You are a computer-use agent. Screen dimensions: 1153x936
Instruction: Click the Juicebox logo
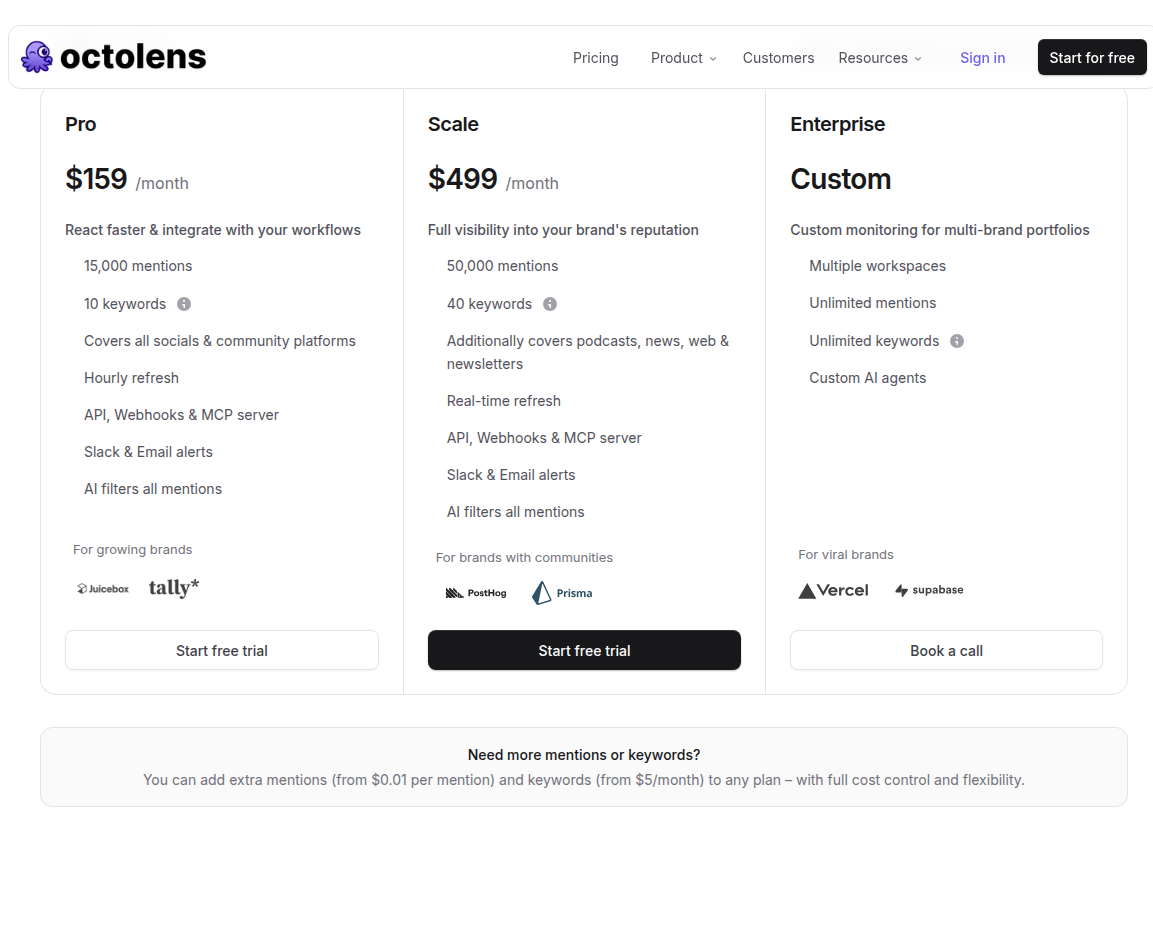pos(103,589)
